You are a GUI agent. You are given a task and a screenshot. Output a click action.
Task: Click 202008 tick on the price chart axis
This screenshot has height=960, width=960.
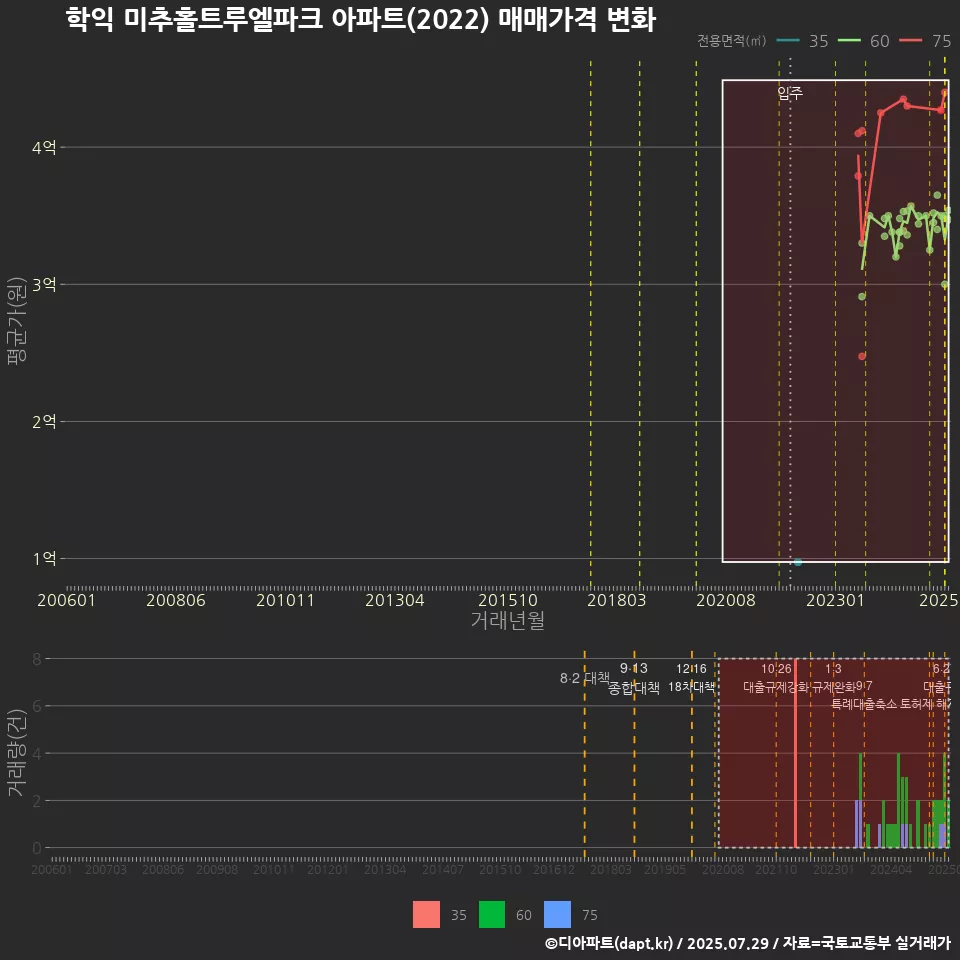pyautogui.click(x=726, y=600)
